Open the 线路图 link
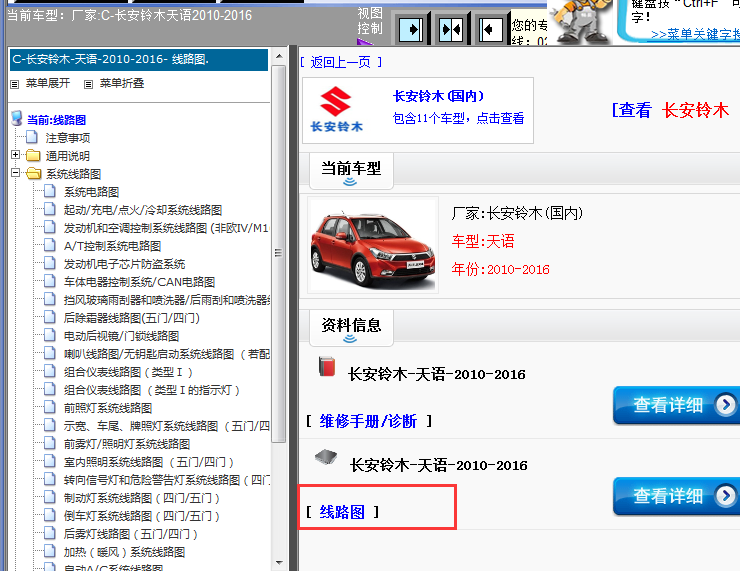This screenshot has height=571, width=740. 342,512
